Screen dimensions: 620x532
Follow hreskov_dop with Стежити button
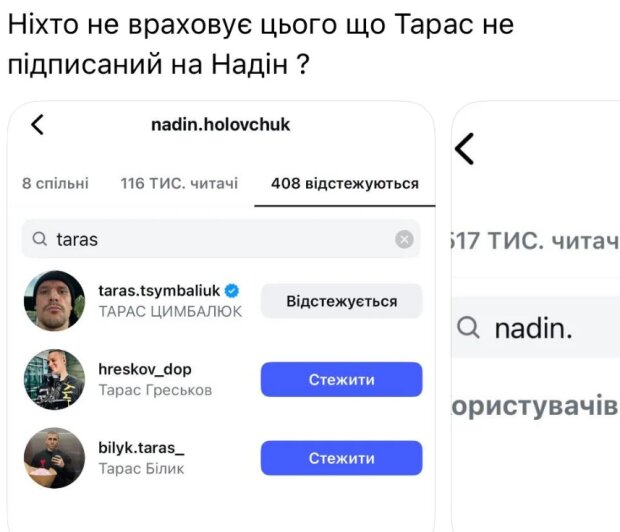[341, 379]
